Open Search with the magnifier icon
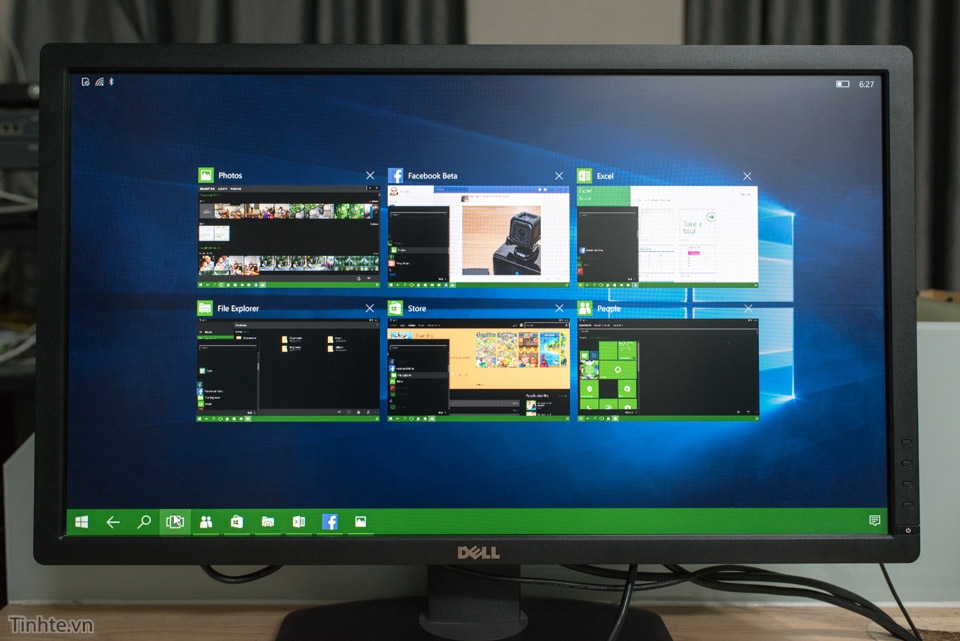 click(x=144, y=522)
